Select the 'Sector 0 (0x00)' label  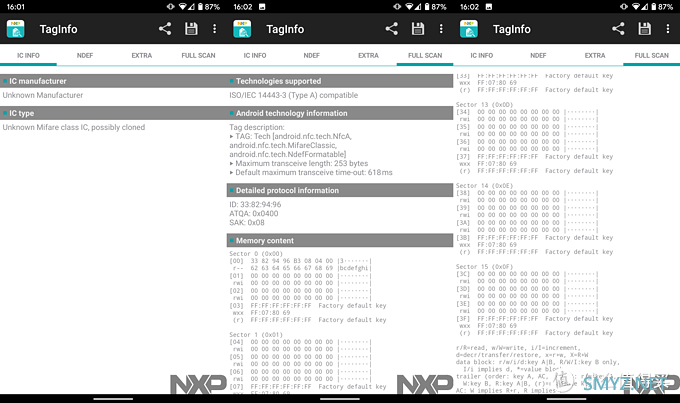(256, 254)
